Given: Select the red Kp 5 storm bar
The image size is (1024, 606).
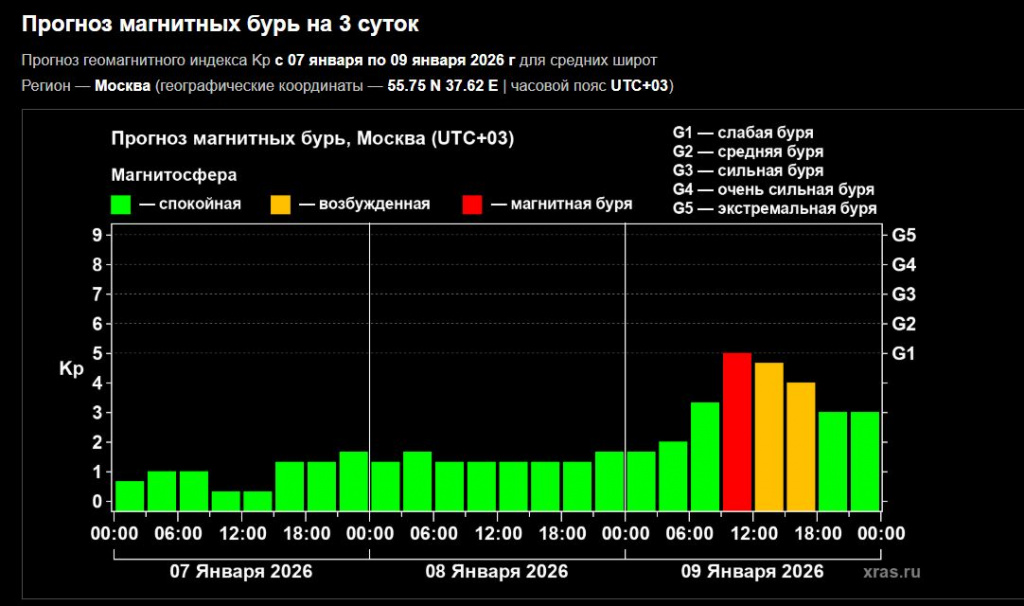Looking at the screenshot, I should coord(737,431).
